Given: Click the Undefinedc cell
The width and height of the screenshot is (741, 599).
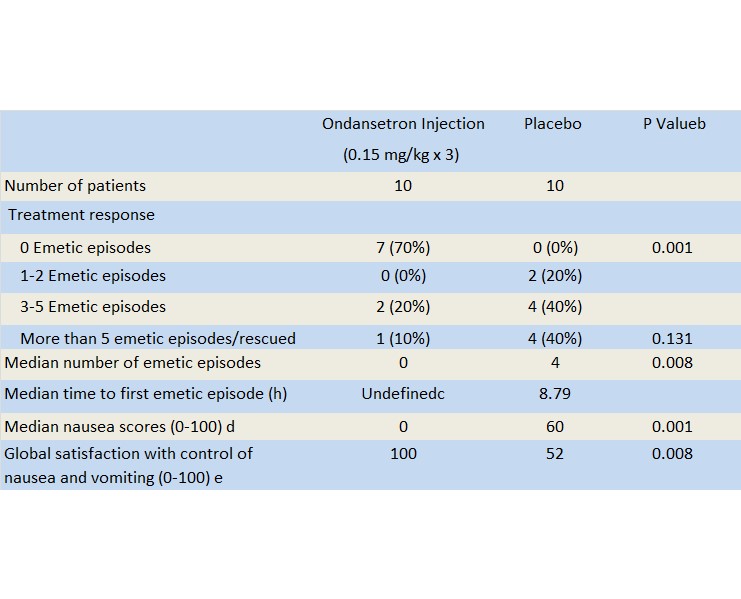Looking at the screenshot, I should pos(403,393).
